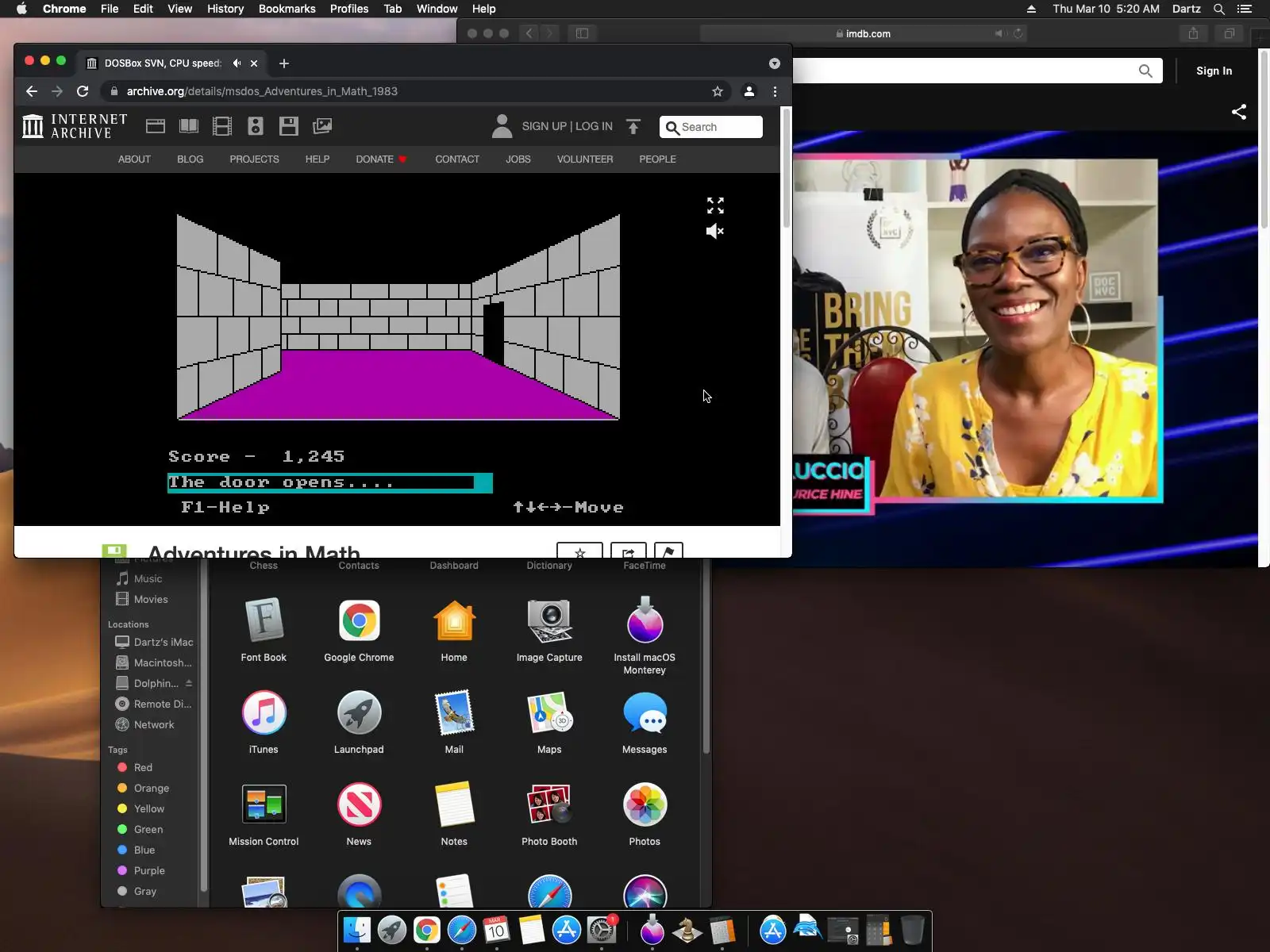This screenshot has height=952, width=1270.
Task: Open the Internet Archive images icon
Action: coord(322,126)
